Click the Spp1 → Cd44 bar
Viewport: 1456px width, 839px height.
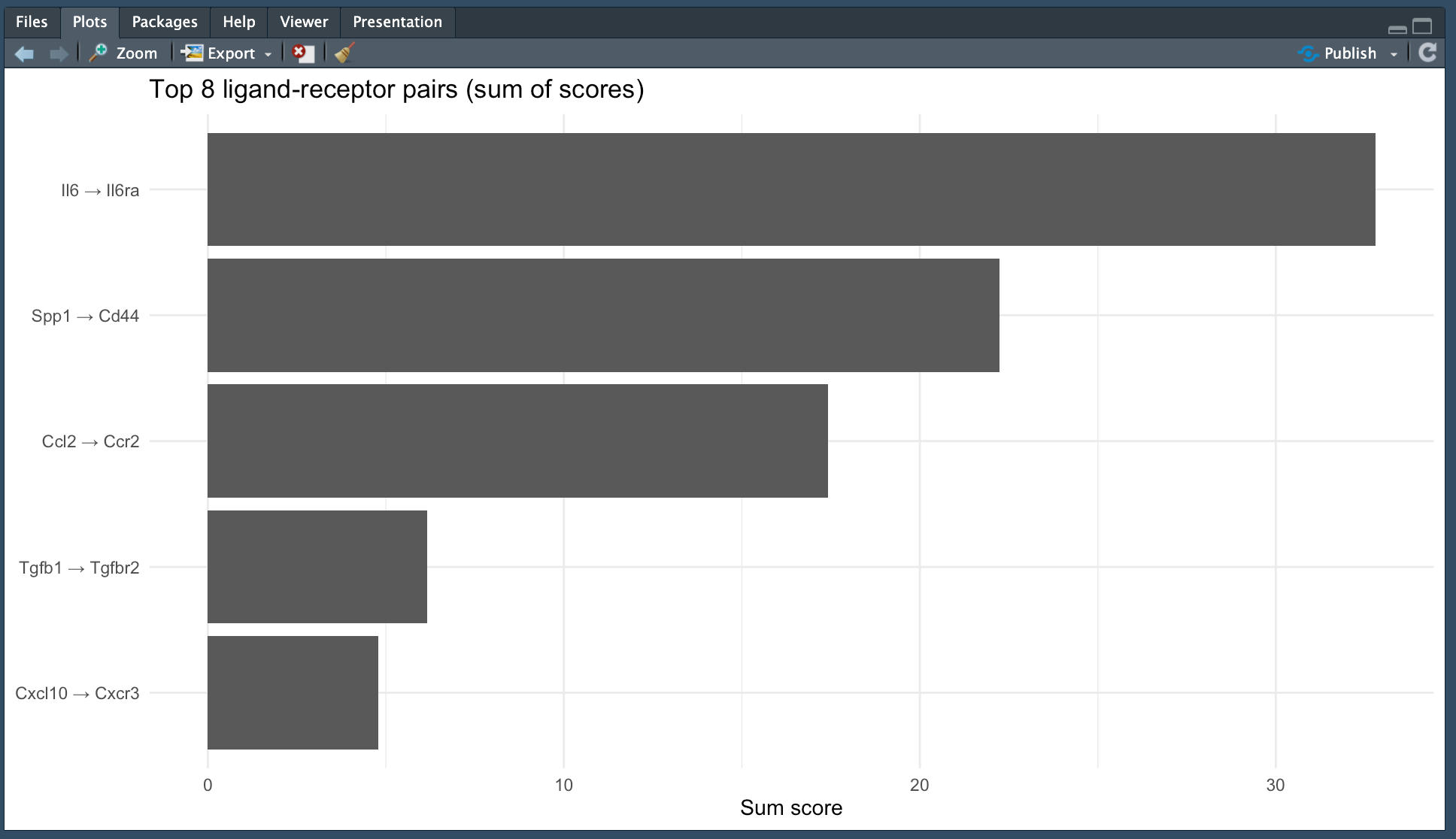[x=602, y=315]
